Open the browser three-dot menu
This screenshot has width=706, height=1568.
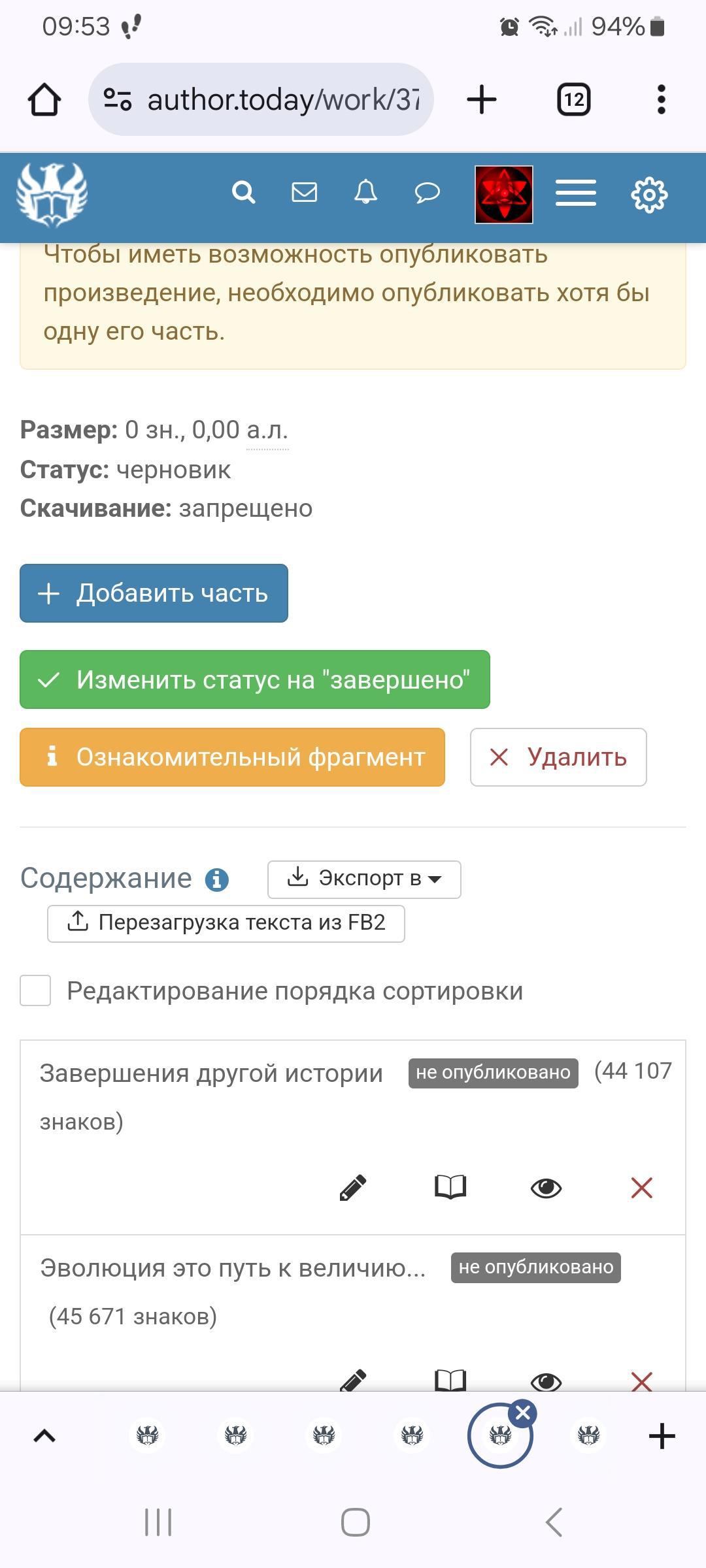[x=661, y=99]
